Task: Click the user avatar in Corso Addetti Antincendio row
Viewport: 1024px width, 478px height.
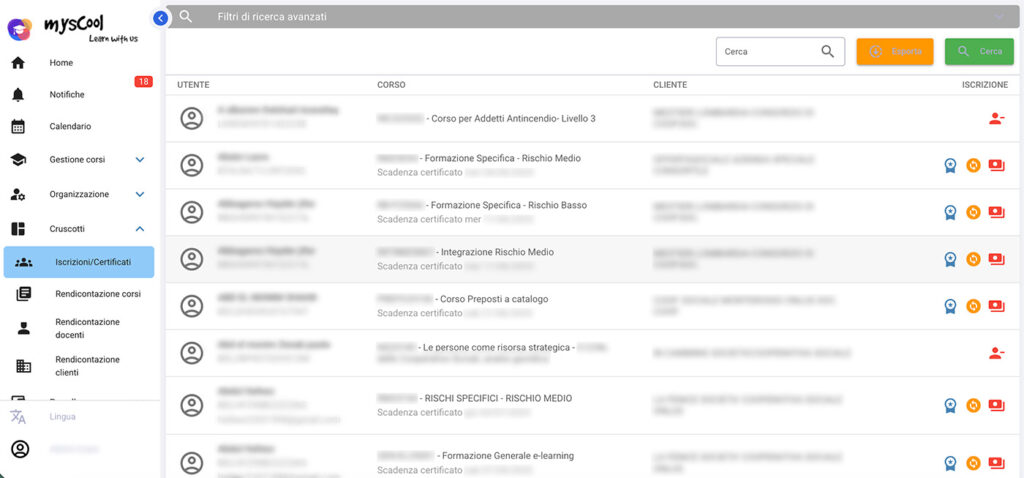Action: click(191, 119)
